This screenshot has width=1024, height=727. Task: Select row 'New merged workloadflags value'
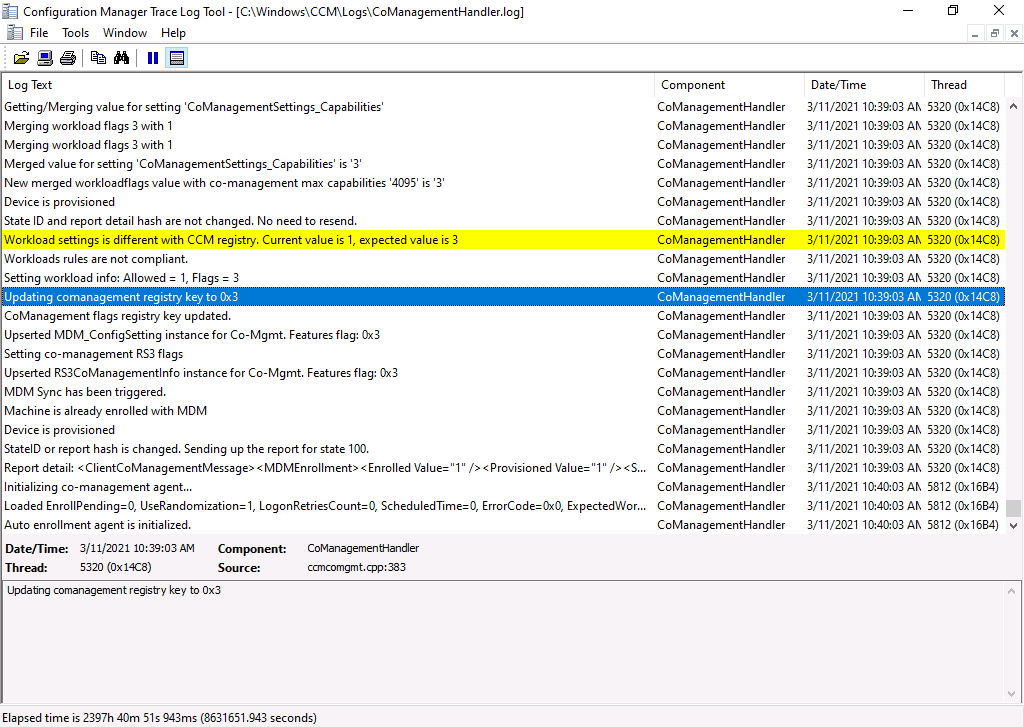[x=503, y=183]
